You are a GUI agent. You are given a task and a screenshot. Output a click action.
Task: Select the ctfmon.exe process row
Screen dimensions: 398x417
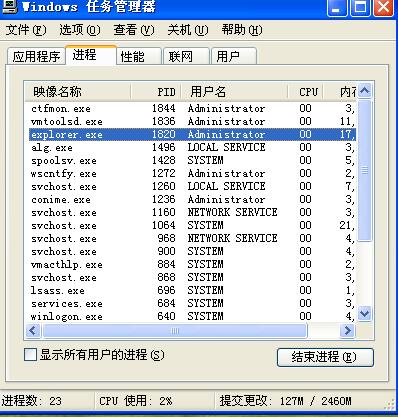pyautogui.click(x=192, y=108)
